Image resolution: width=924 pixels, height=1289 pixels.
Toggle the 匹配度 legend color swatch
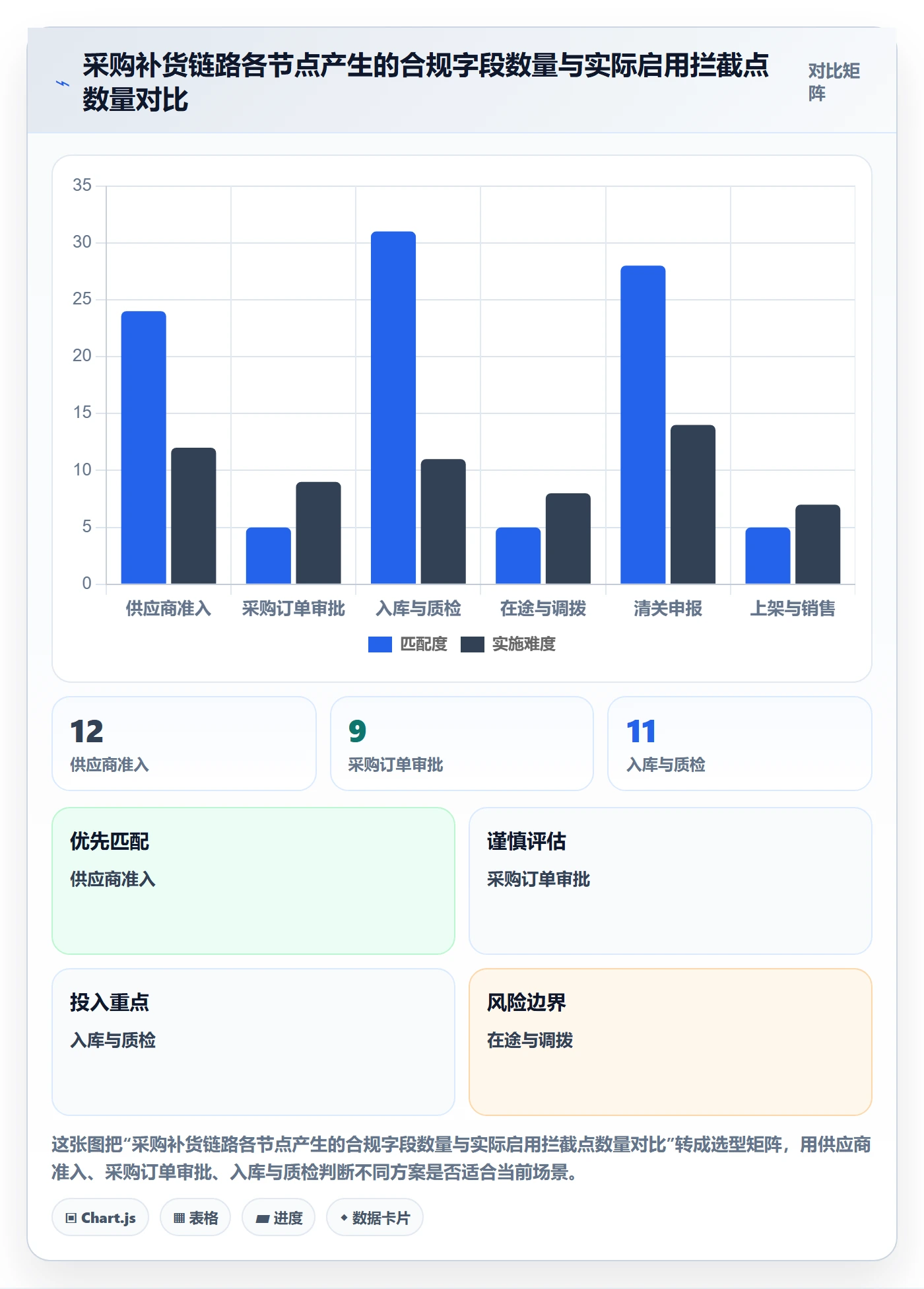380,644
